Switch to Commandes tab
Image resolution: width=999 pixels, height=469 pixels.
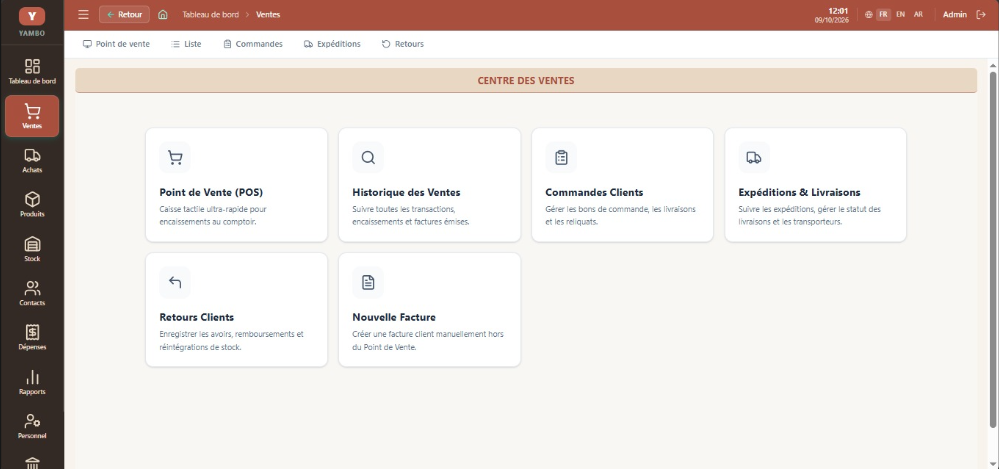(x=253, y=44)
